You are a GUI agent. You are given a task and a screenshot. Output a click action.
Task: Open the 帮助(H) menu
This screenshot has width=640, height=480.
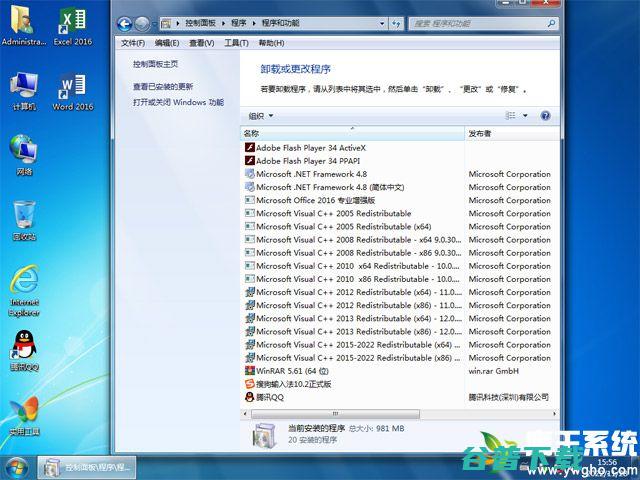271,43
